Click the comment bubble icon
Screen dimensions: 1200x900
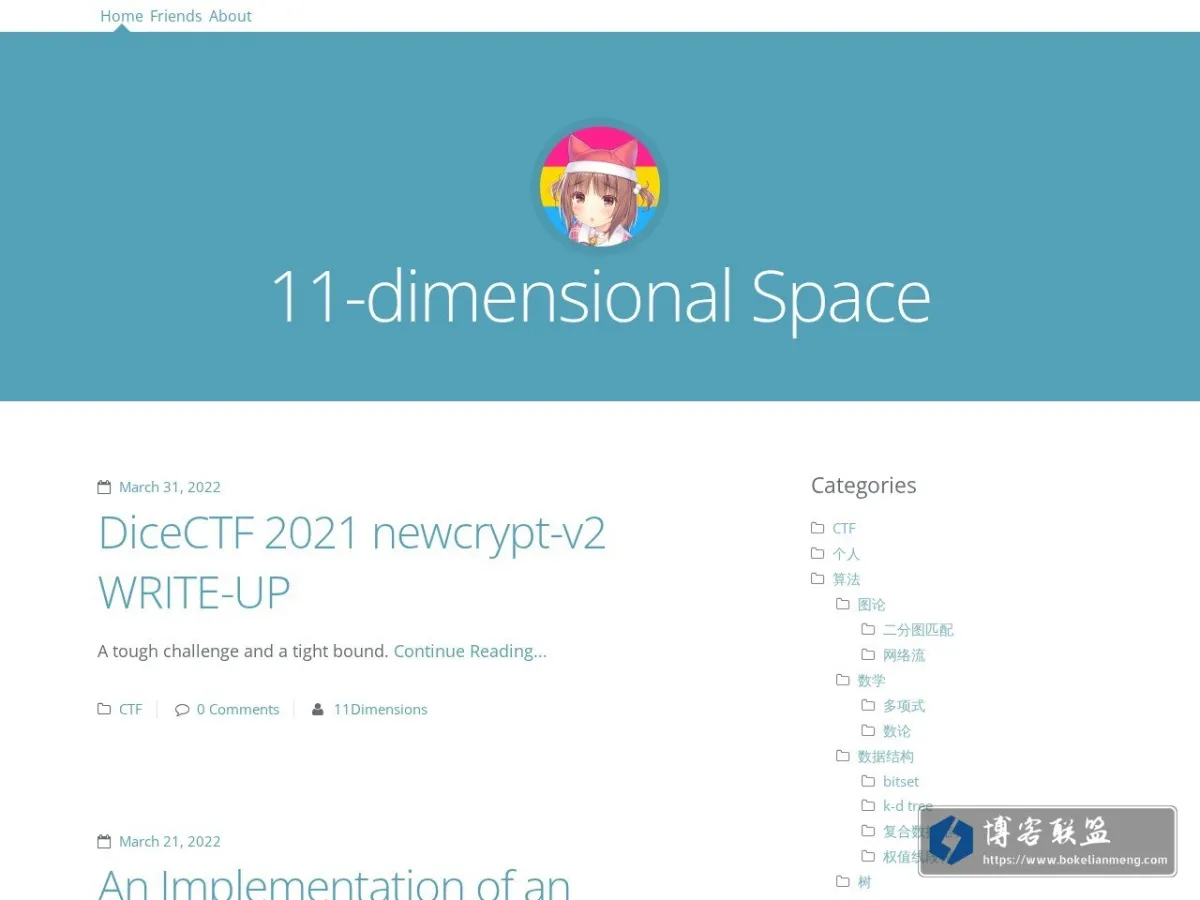[x=182, y=709]
